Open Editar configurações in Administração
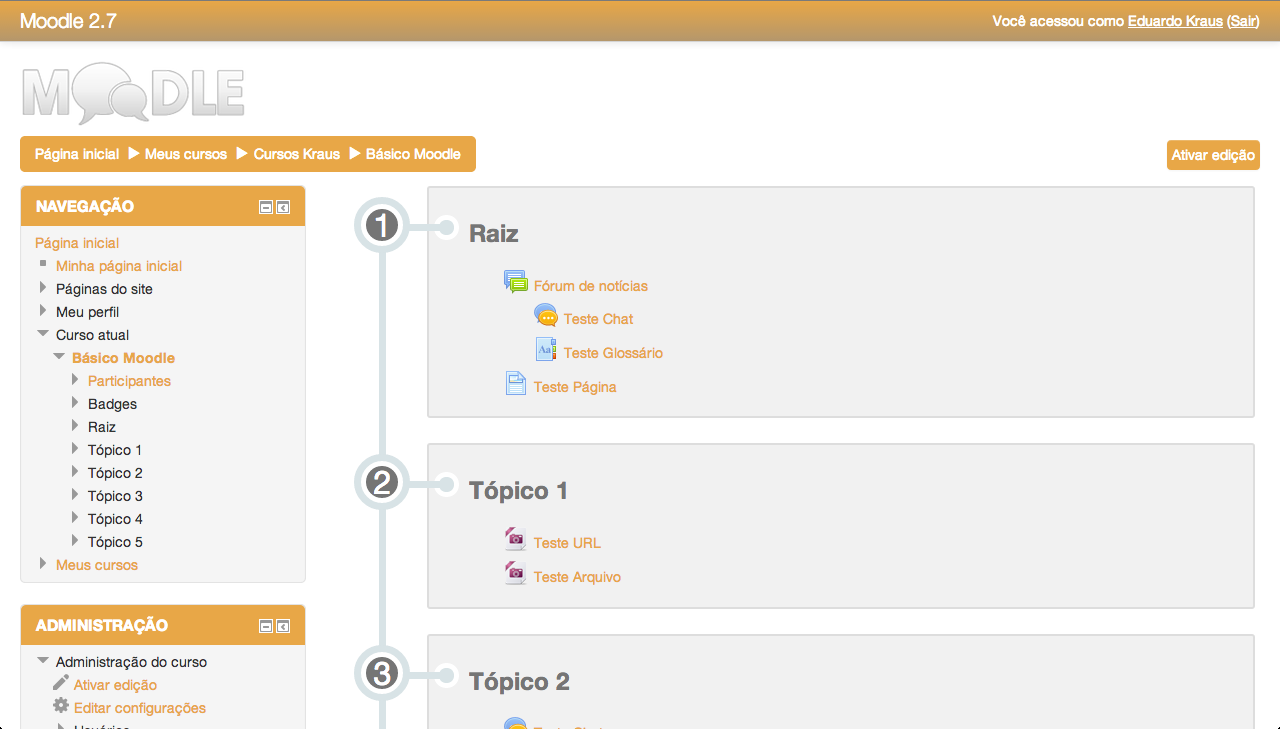Image resolution: width=1280 pixels, height=729 pixels. 140,708
